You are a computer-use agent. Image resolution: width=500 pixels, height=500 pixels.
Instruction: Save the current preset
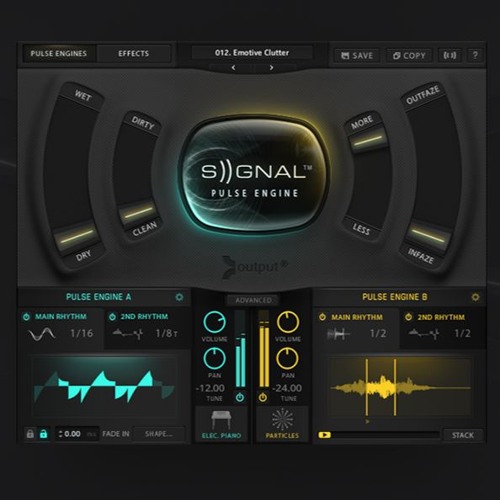357,56
